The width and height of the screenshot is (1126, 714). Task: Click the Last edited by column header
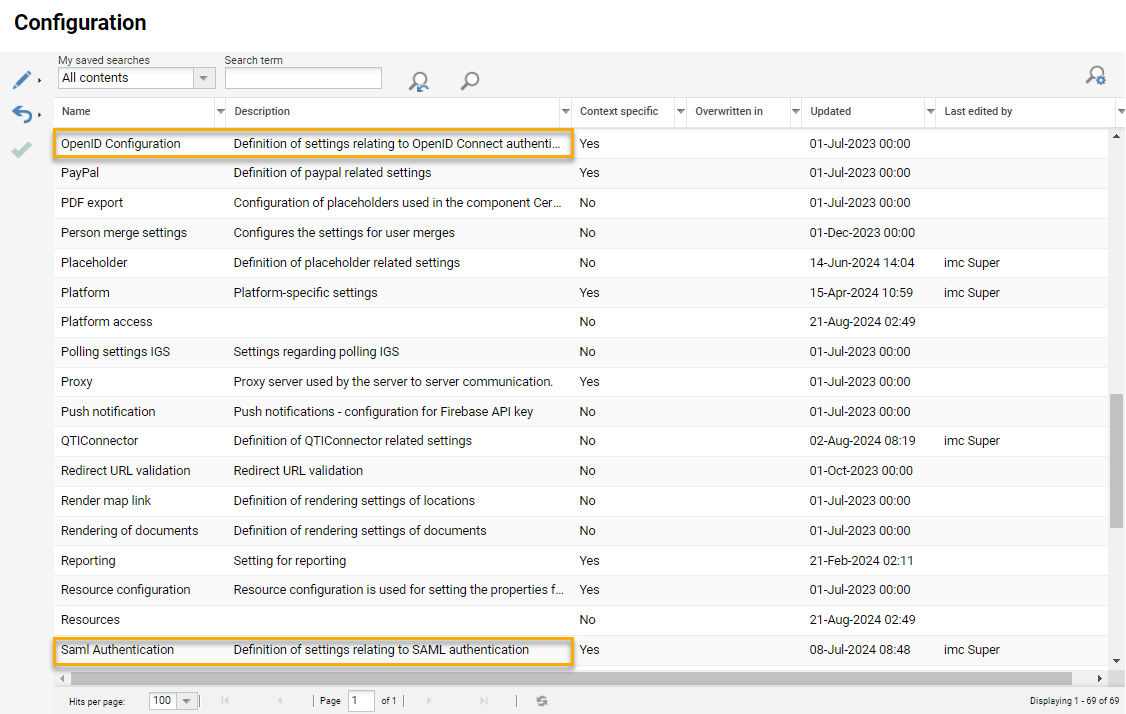pos(978,111)
